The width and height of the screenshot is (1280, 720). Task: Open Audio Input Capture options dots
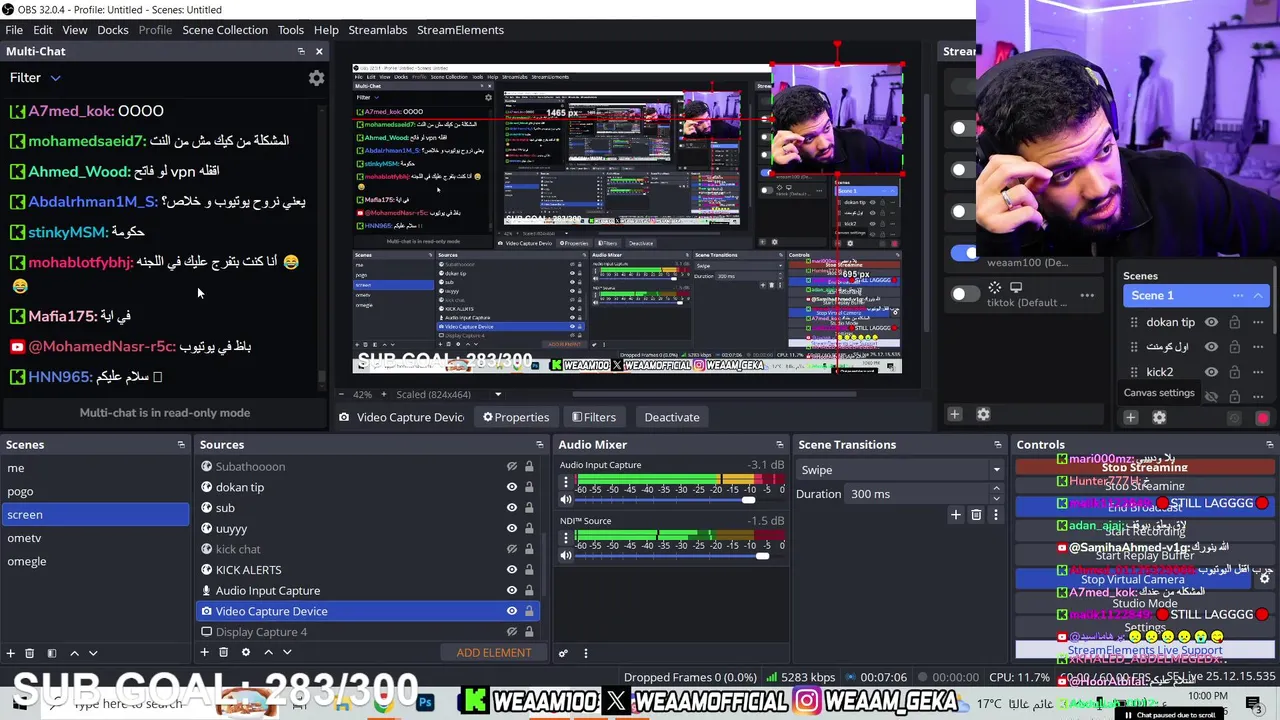(x=566, y=482)
